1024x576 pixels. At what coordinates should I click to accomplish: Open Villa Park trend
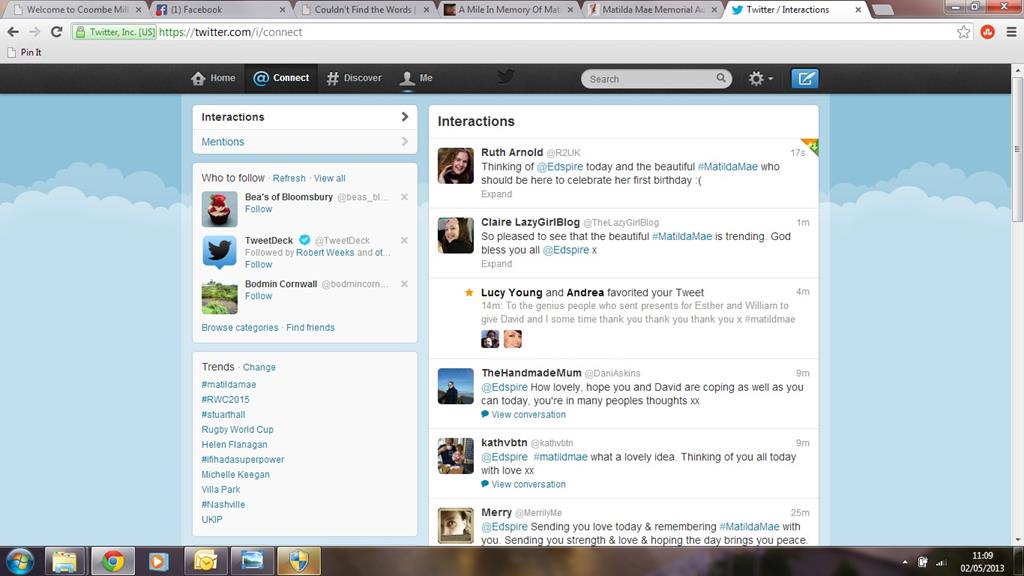[221, 490]
